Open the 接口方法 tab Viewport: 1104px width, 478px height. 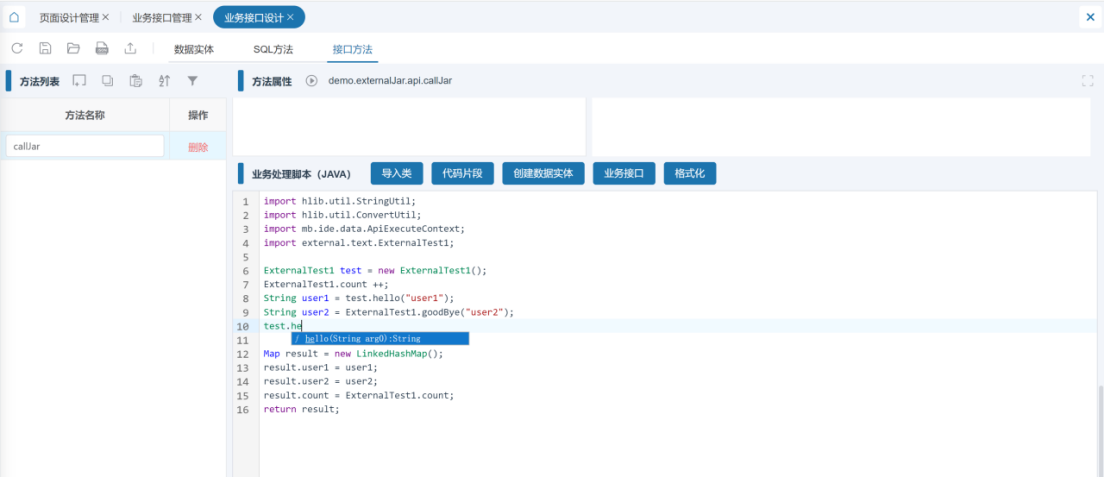coord(352,49)
